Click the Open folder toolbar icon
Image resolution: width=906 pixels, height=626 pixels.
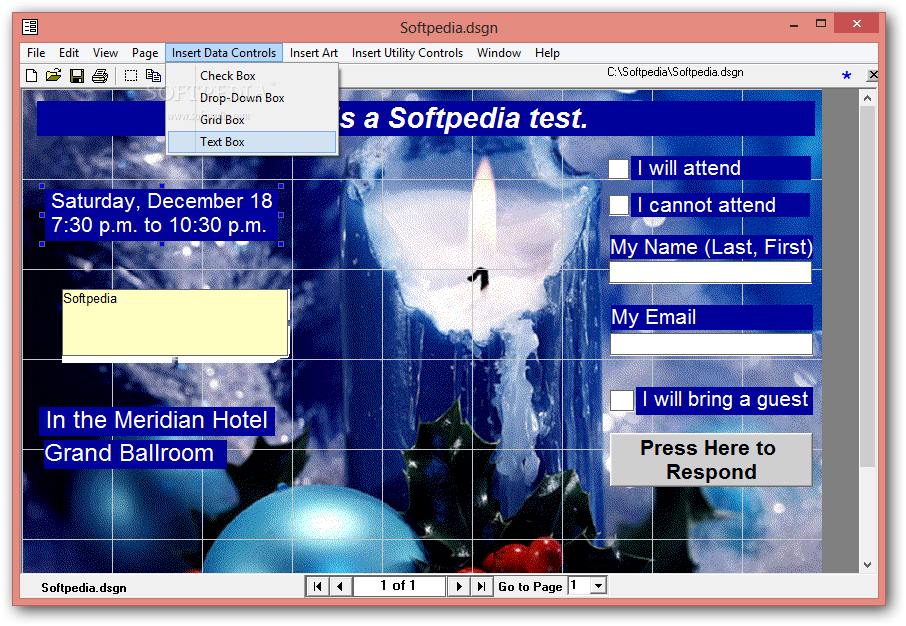coord(54,76)
